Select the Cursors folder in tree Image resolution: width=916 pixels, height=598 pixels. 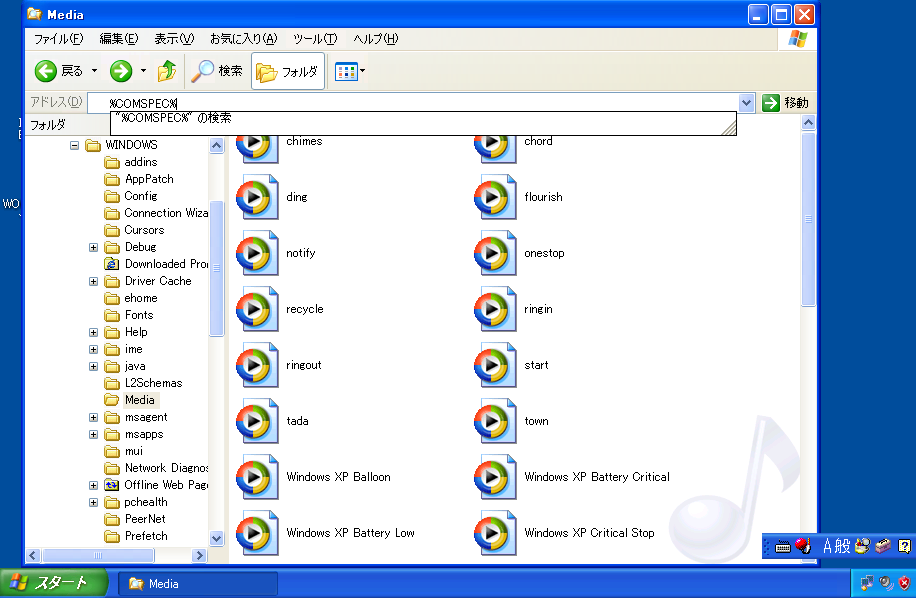[x=144, y=230]
